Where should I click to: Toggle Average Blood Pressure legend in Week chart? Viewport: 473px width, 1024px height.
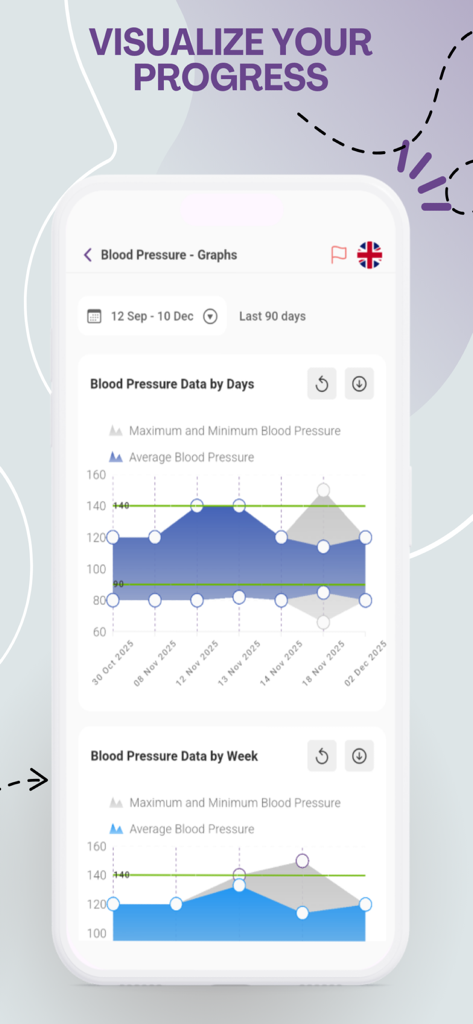click(181, 829)
